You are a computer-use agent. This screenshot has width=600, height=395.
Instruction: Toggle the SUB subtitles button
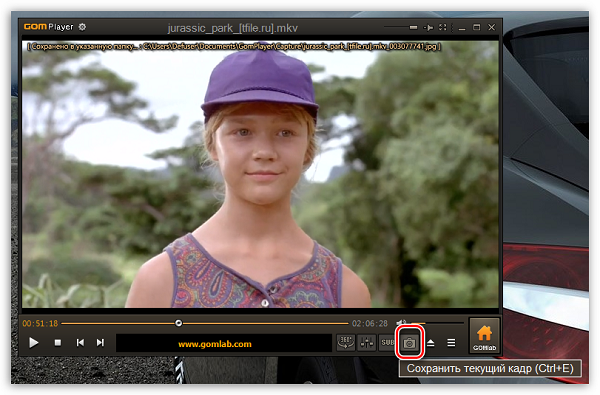[387, 343]
